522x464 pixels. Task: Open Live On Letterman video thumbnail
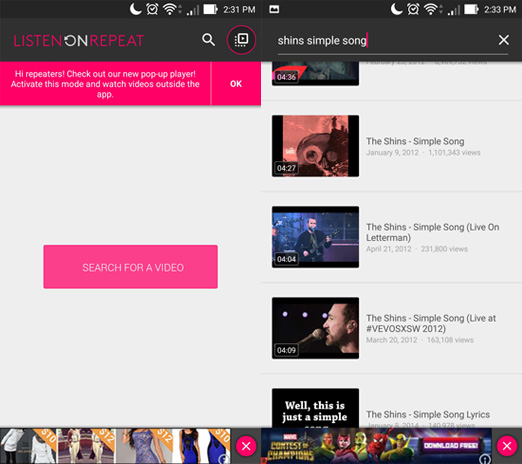(x=315, y=237)
